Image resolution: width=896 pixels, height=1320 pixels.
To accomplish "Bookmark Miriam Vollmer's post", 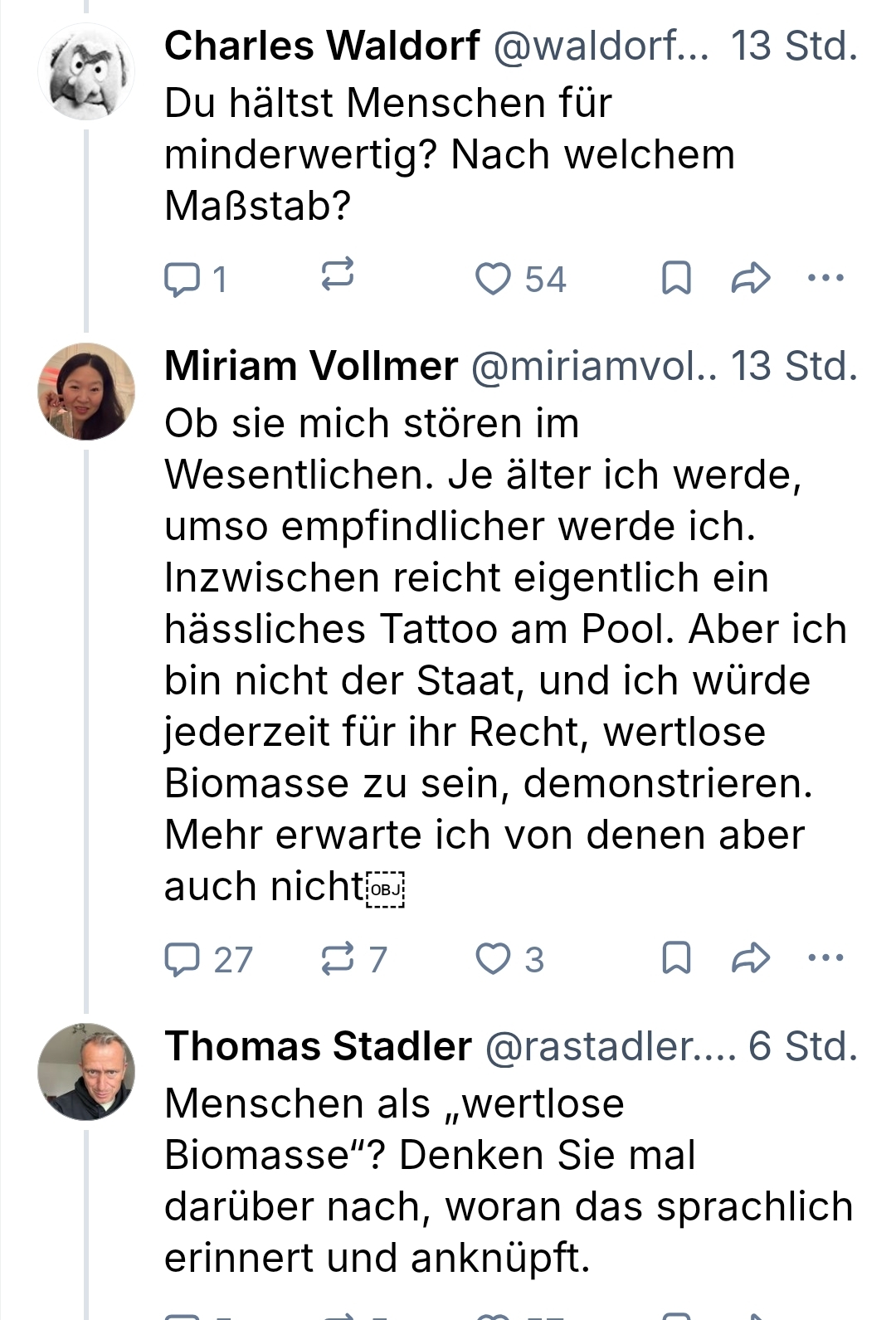I will pyautogui.click(x=676, y=959).
